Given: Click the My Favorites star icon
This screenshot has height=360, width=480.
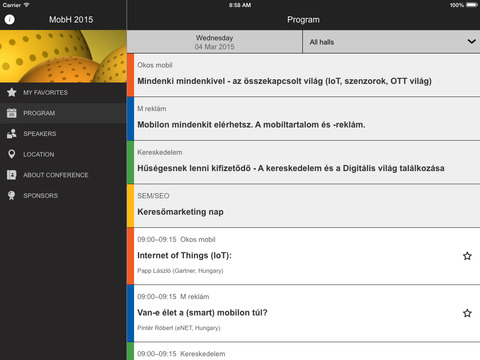Looking at the screenshot, I should pos(12,92).
